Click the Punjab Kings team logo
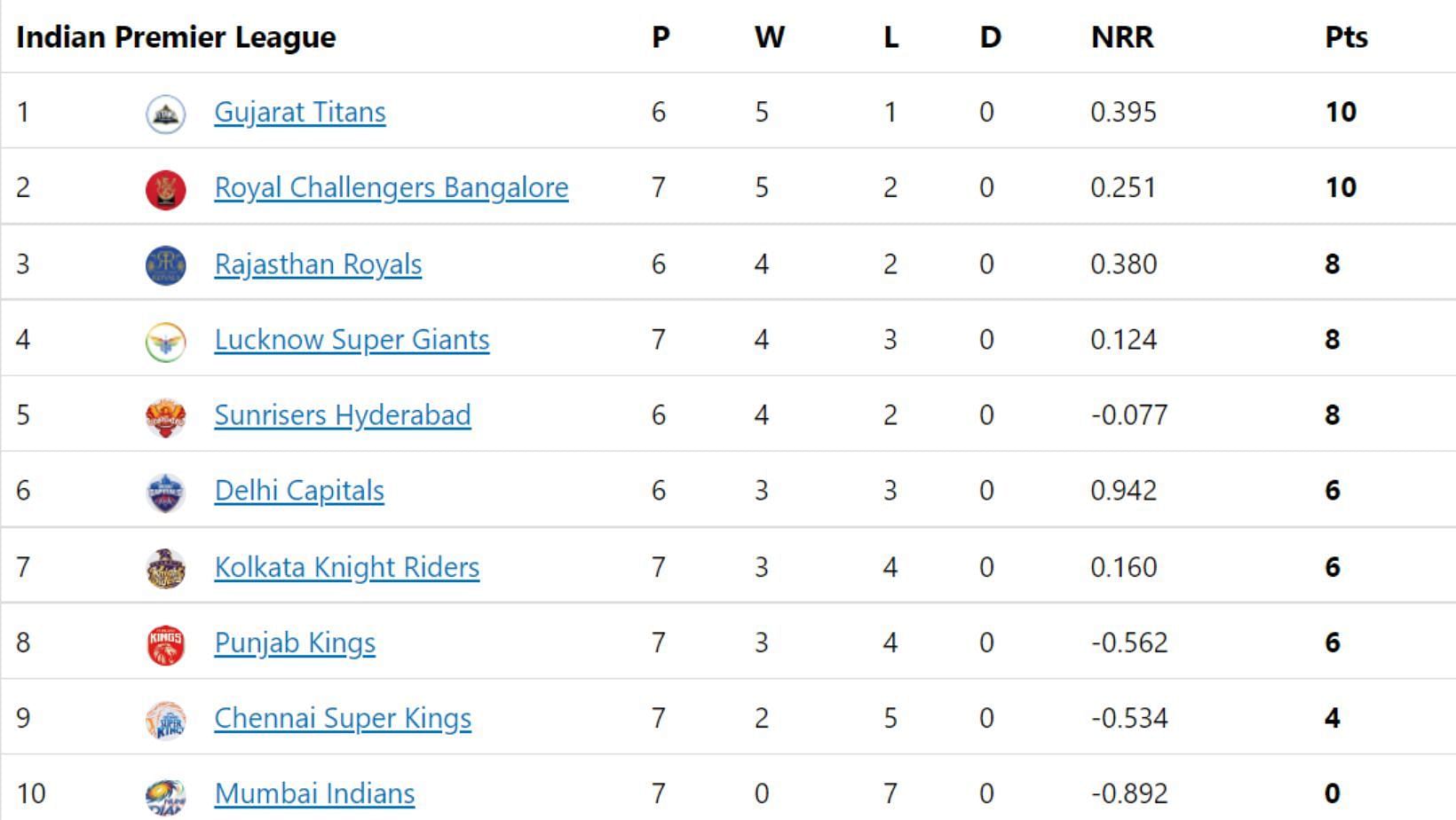Image resolution: width=1456 pixels, height=820 pixels. point(166,644)
